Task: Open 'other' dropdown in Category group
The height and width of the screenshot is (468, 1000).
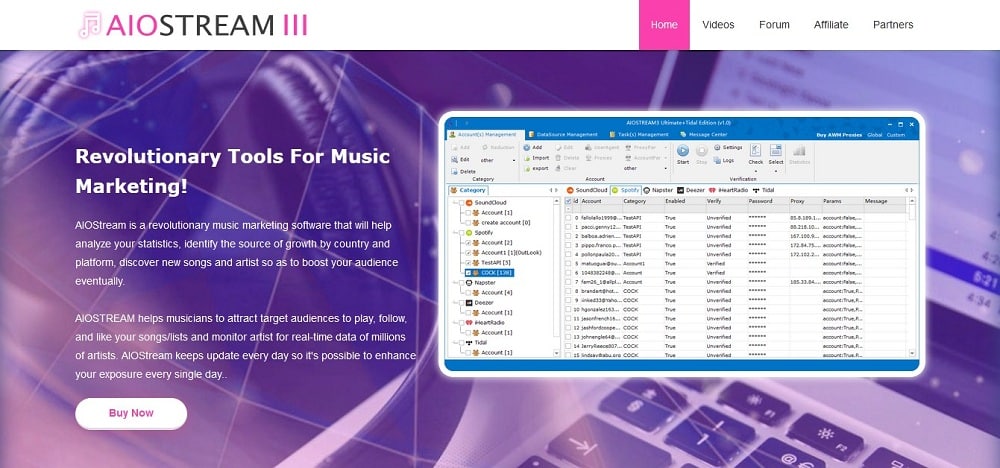Action: coord(498,160)
